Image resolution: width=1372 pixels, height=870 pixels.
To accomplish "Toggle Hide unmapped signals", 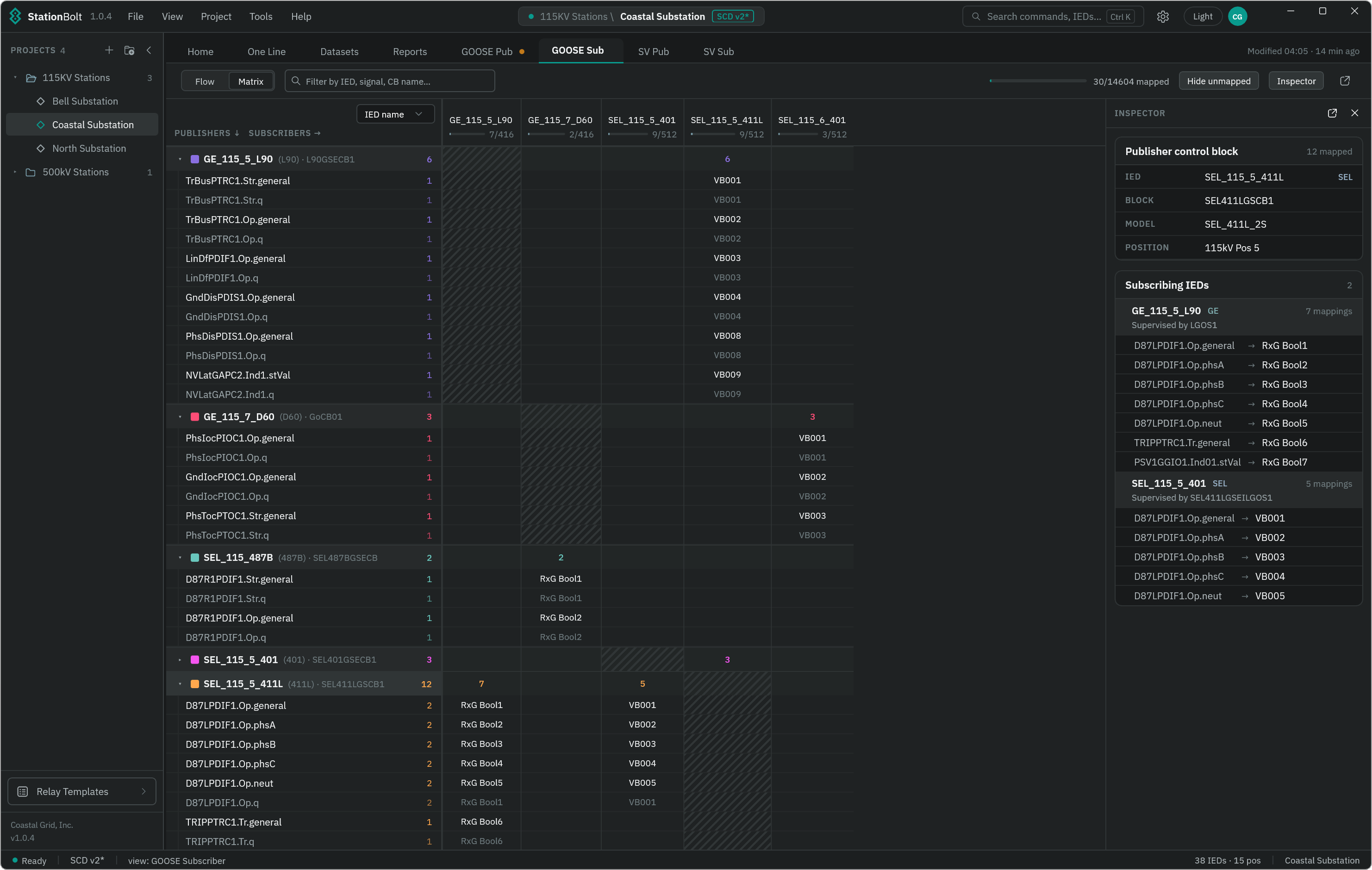I will tap(1218, 81).
